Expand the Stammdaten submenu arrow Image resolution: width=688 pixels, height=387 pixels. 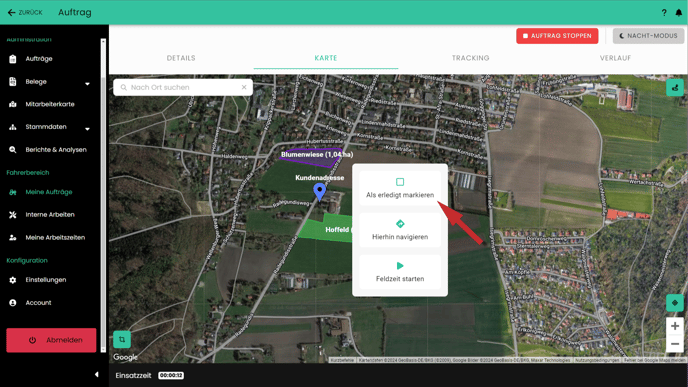coord(87,129)
